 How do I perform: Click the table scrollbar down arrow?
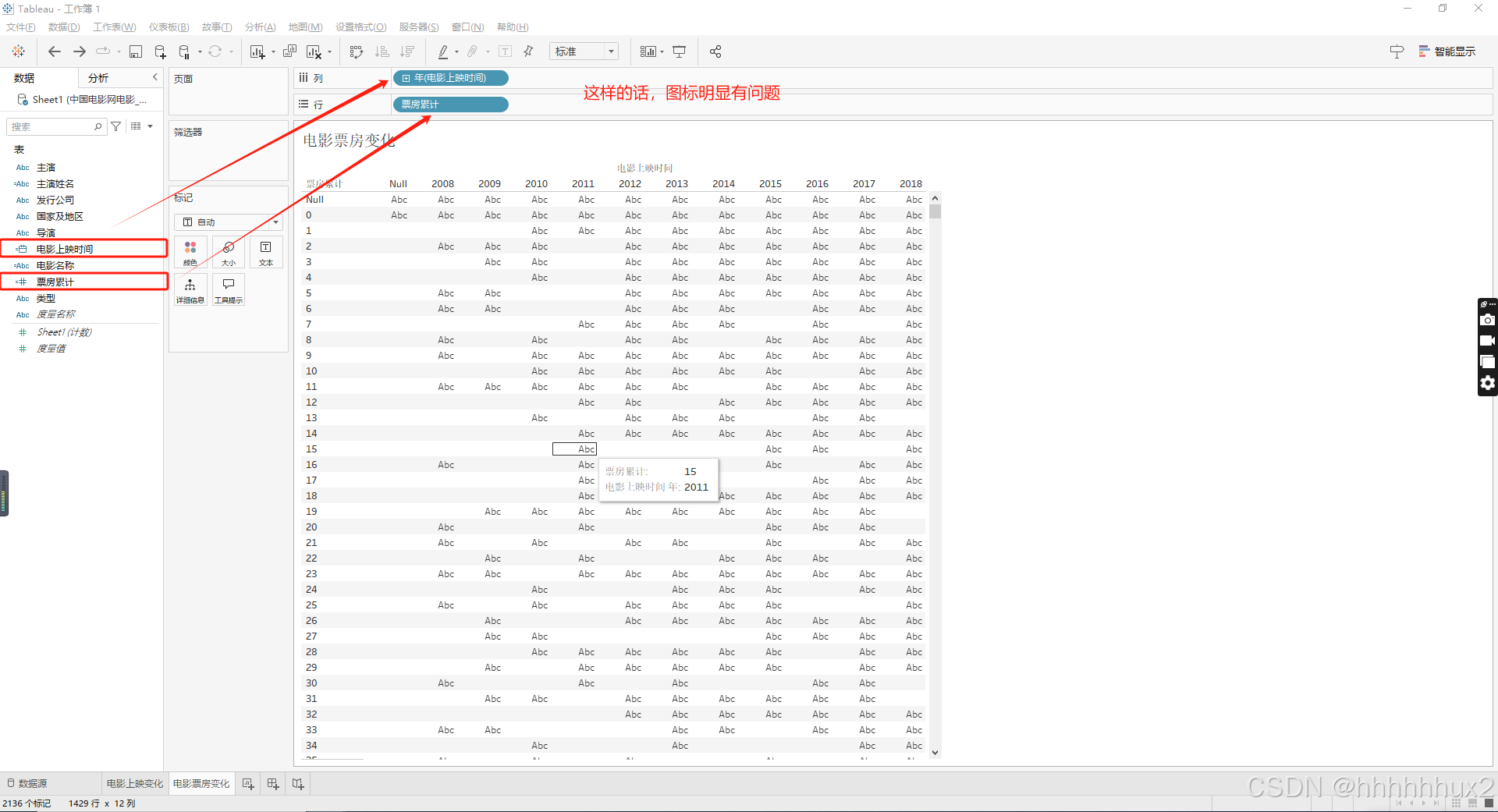[x=935, y=753]
